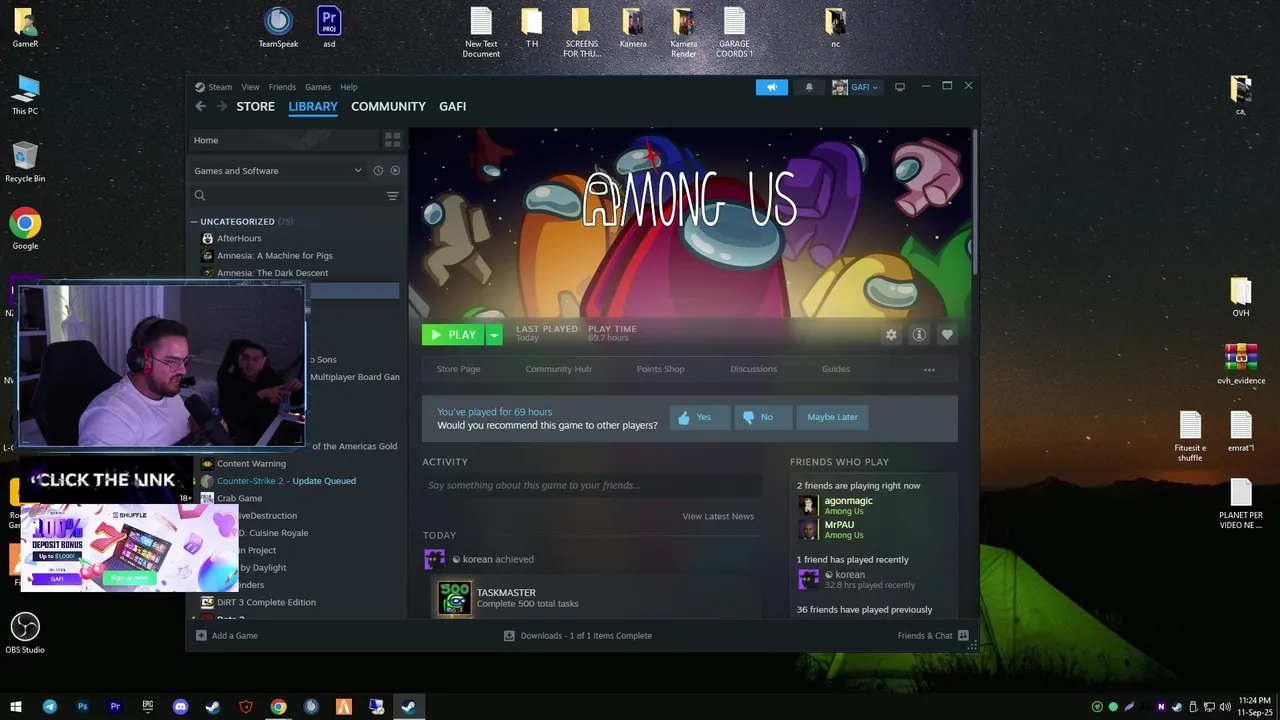Open the Play button dropdown arrow
This screenshot has height=720, width=1280.
[x=494, y=335]
